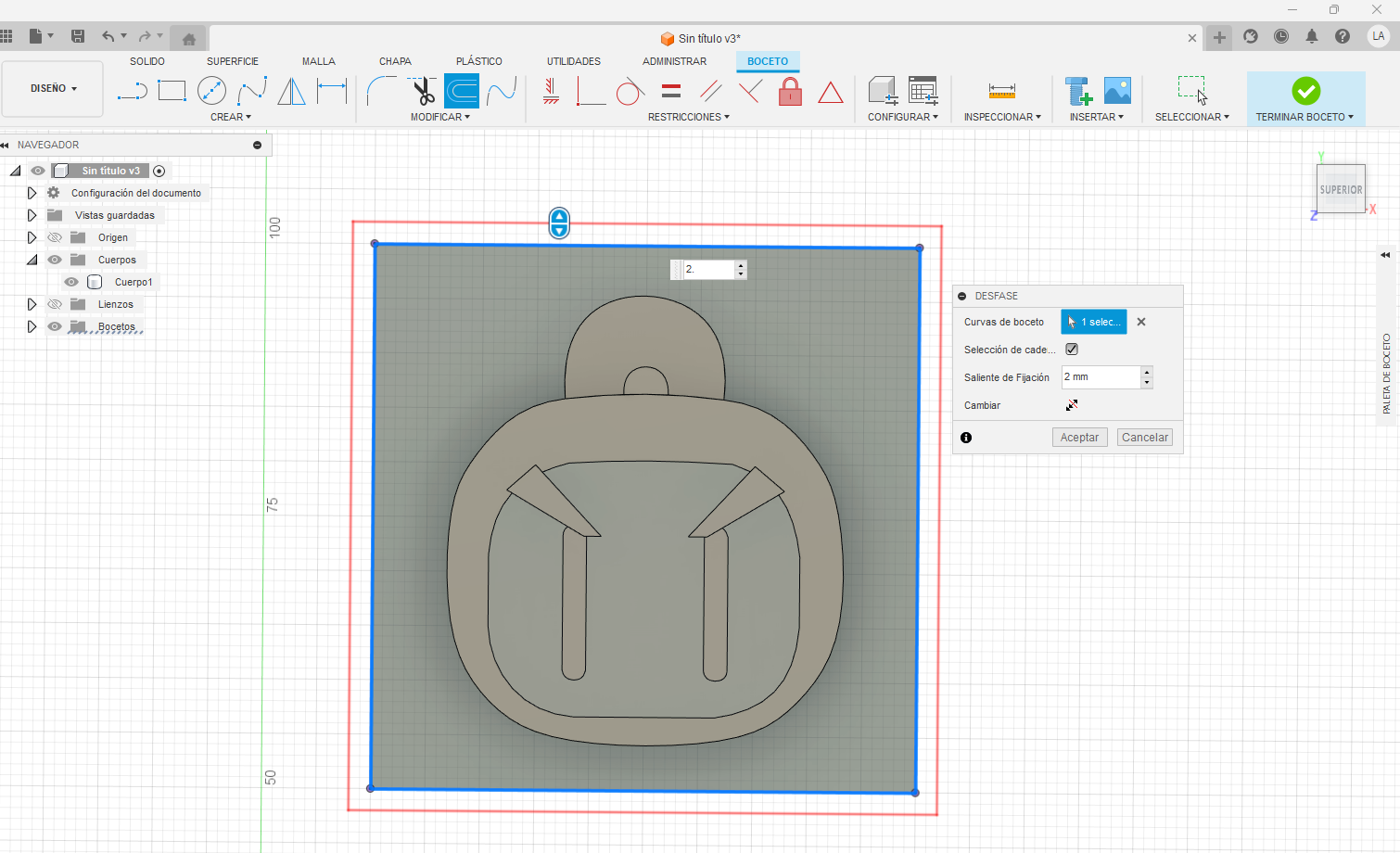Select the Line sketch tool
This screenshot has height=853, width=1400.
click(133, 91)
